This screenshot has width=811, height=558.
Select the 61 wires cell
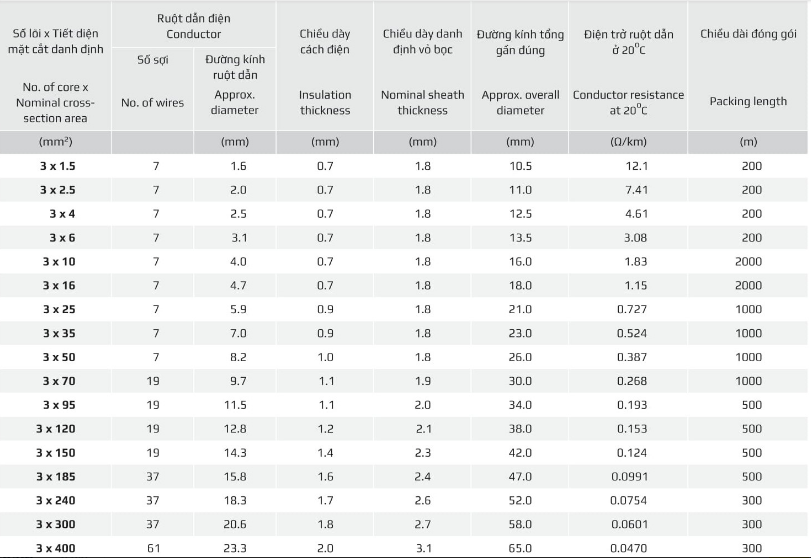(157, 548)
